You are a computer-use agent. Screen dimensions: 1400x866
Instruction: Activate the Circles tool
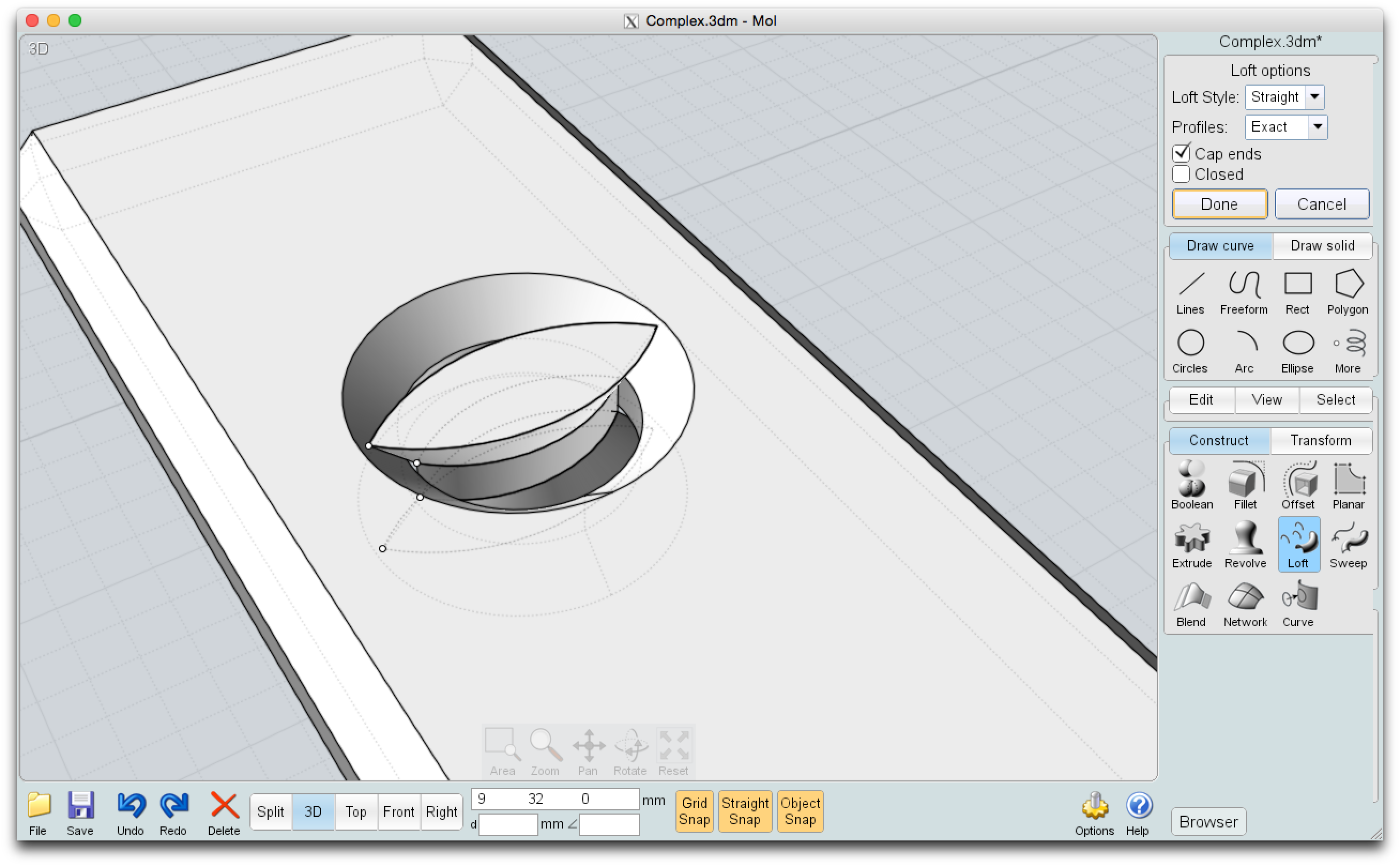click(x=1190, y=351)
